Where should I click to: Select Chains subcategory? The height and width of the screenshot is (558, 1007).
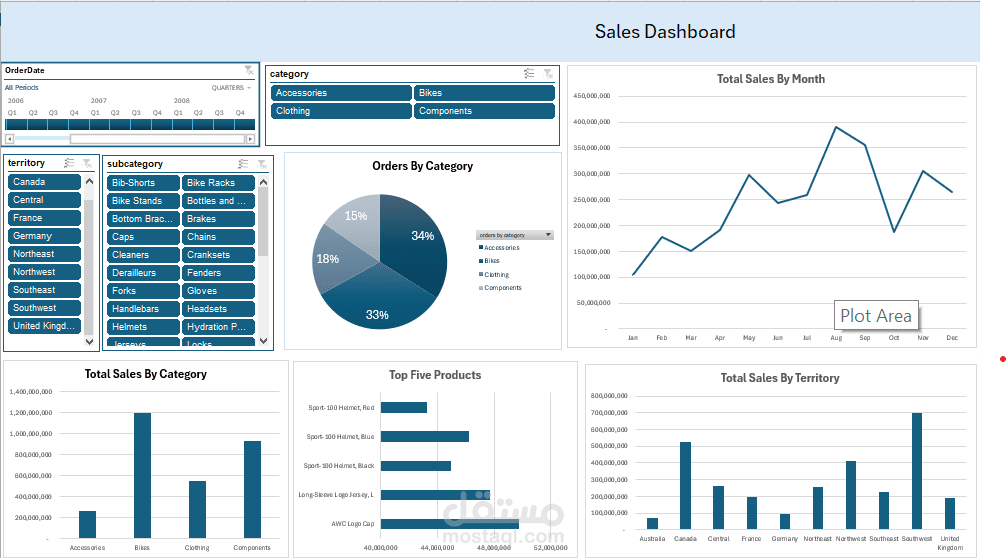tap(218, 237)
